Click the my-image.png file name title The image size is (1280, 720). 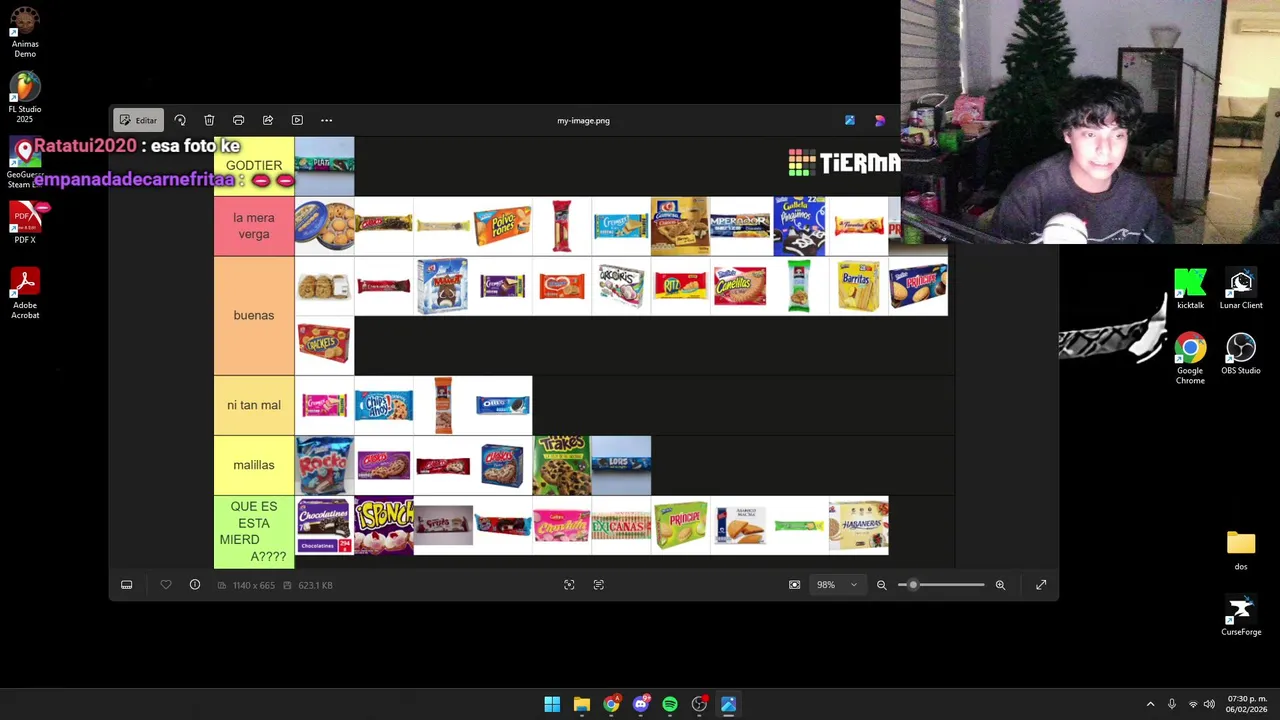pyautogui.click(x=583, y=121)
